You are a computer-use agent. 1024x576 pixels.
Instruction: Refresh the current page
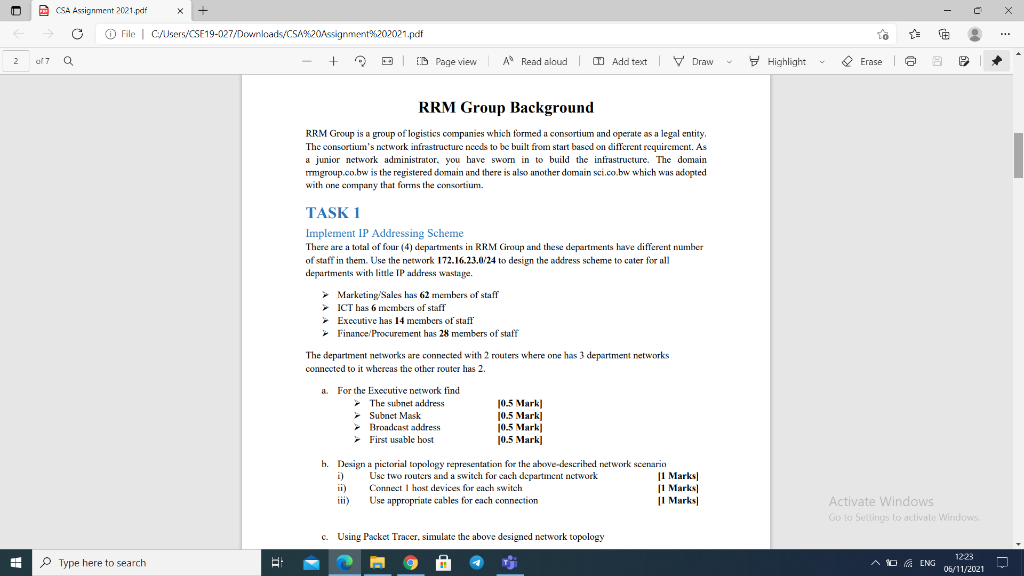coord(77,33)
